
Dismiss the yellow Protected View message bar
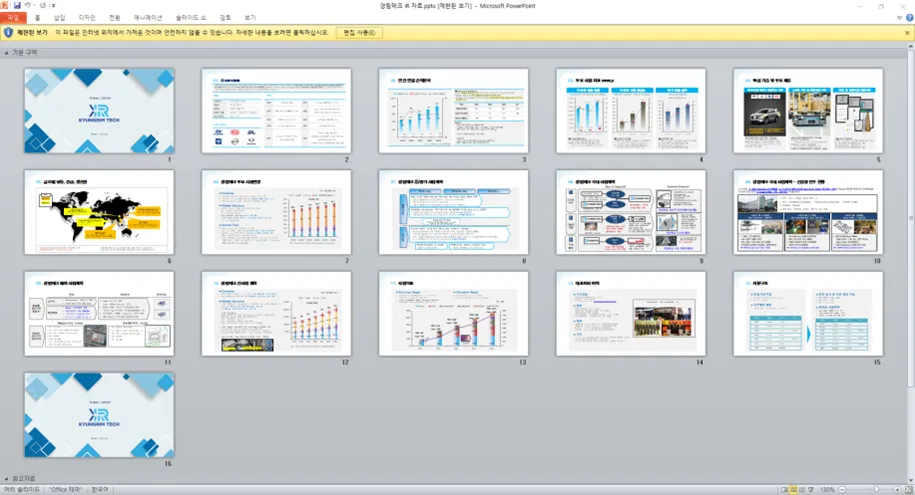pos(906,33)
